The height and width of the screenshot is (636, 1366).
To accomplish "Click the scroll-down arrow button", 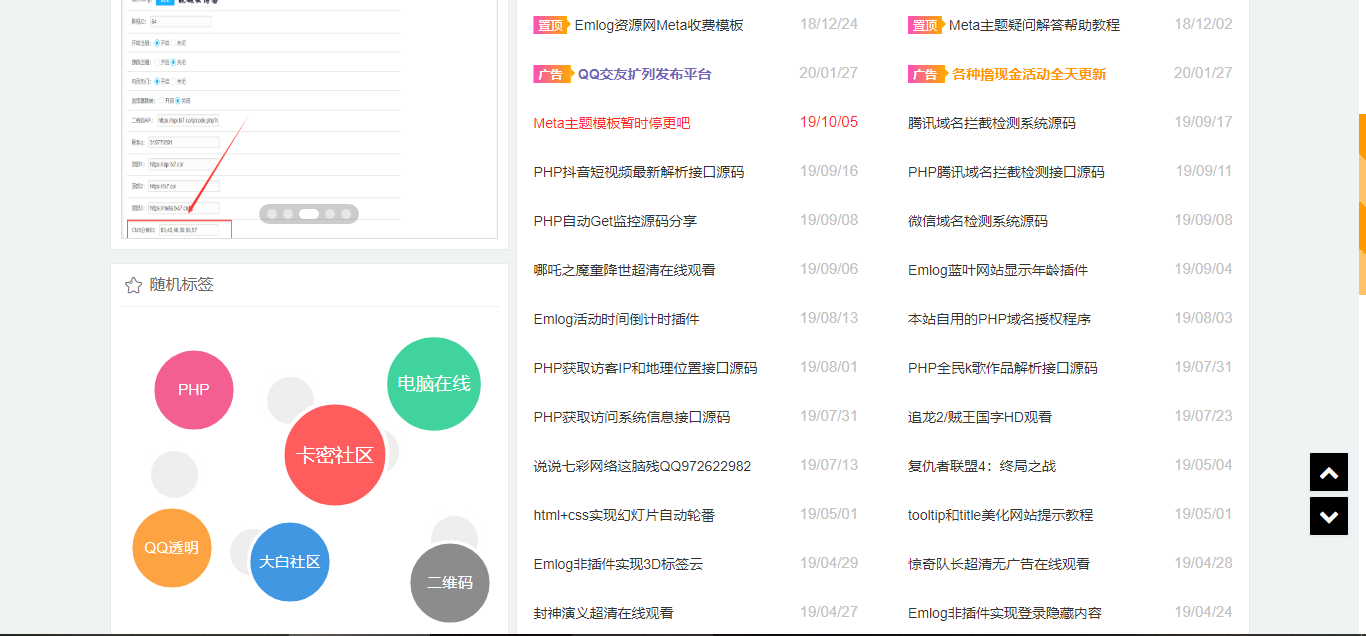I will [x=1328, y=516].
